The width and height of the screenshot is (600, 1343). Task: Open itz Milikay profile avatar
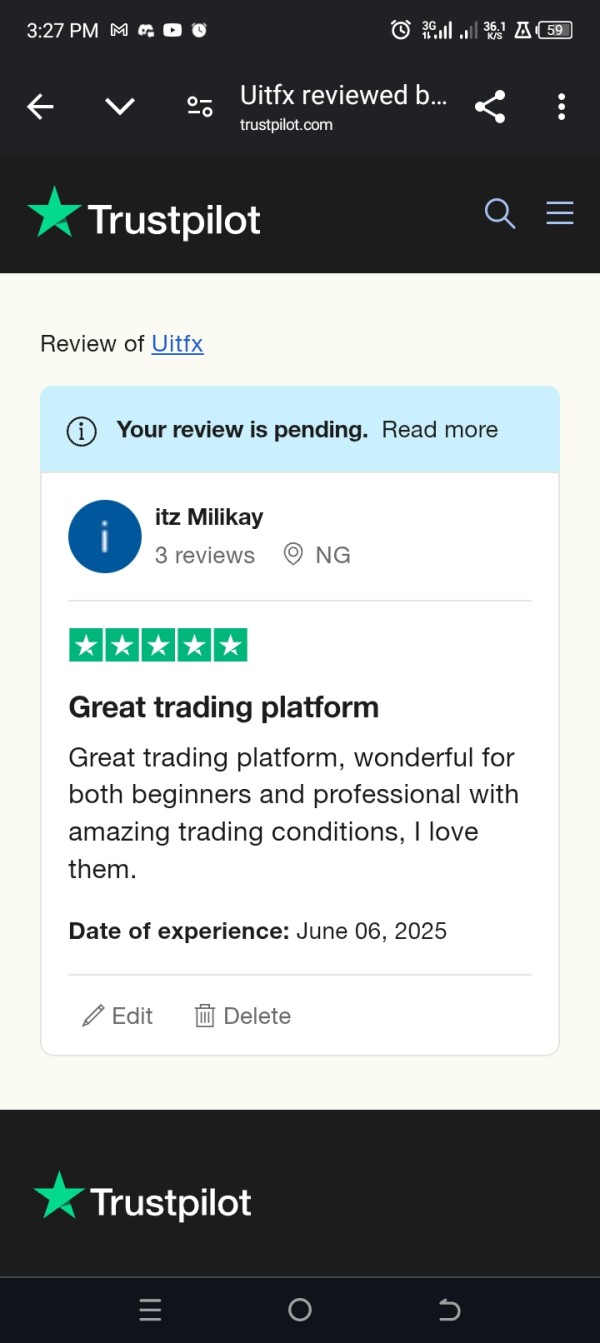105,537
